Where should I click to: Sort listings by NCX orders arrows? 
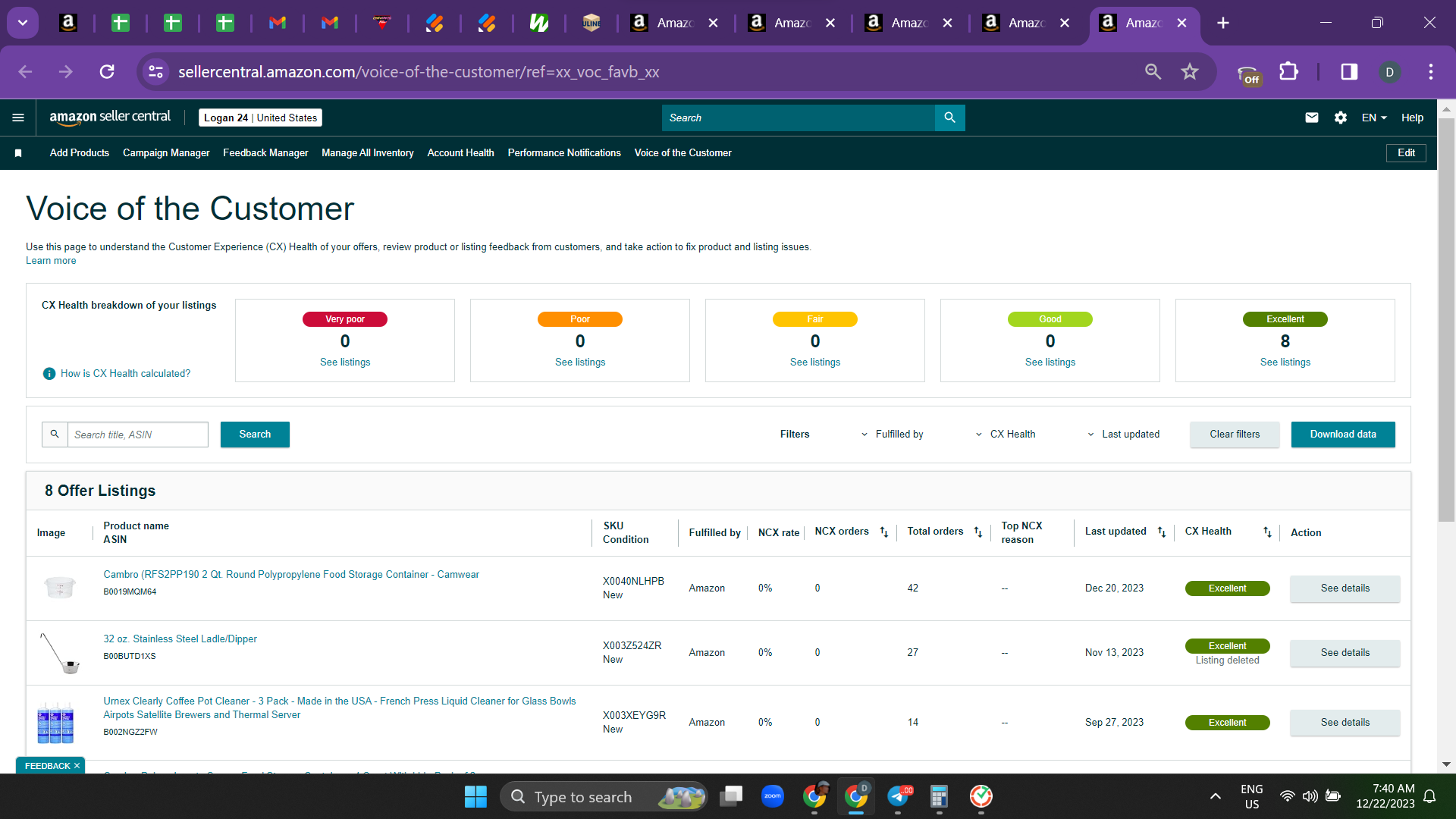[x=884, y=532]
